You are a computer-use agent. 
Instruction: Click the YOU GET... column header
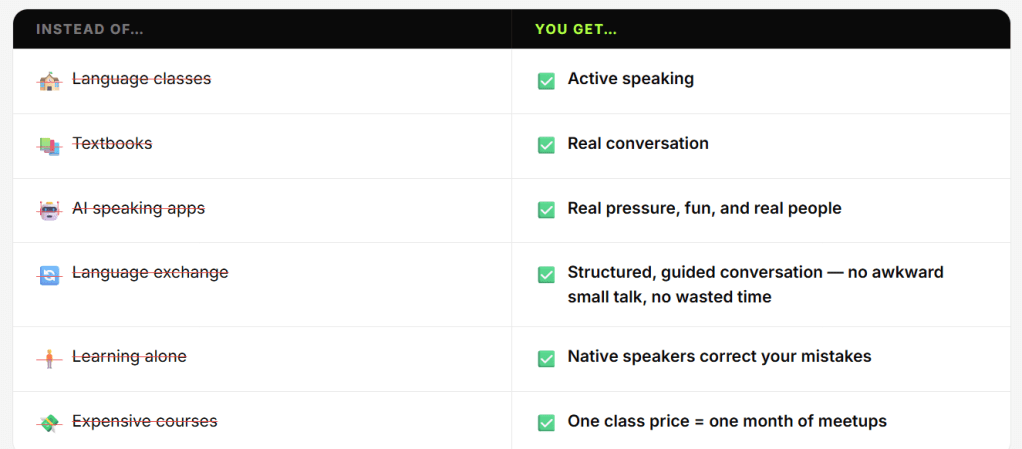coord(576,29)
